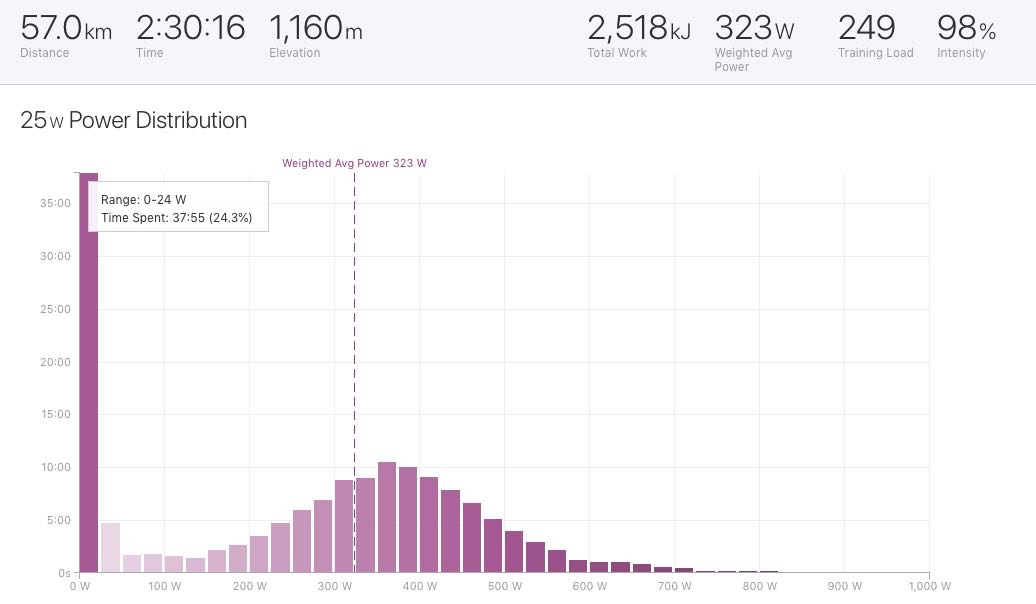
Task: Click the bar starting at 500 W
Action: coord(514,552)
